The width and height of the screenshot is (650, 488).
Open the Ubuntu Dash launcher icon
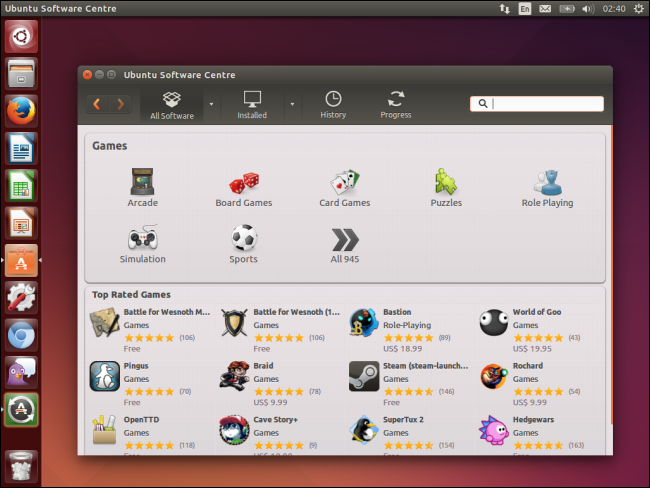pos(21,36)
